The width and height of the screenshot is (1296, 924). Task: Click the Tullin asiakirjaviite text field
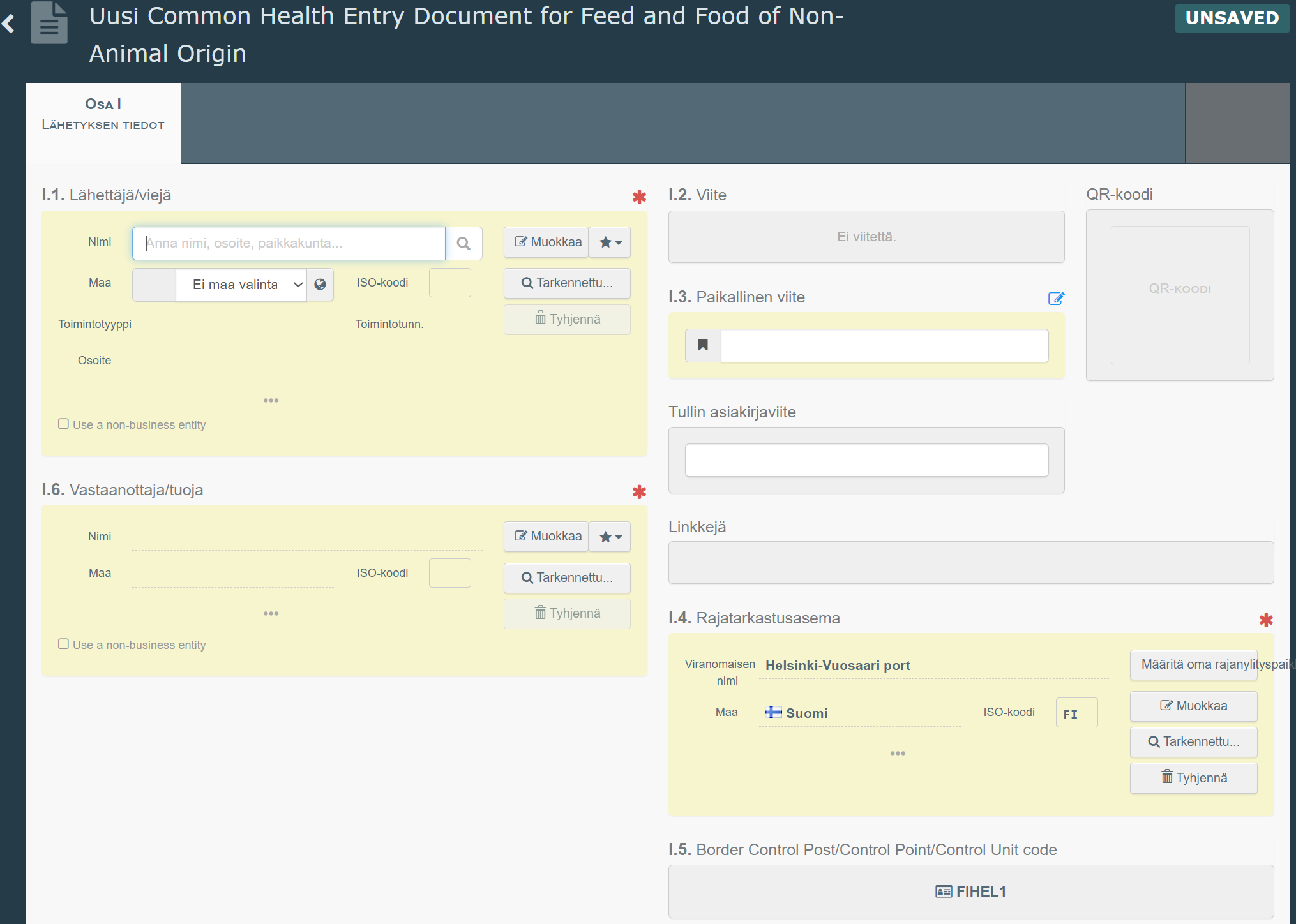(866, 460)
